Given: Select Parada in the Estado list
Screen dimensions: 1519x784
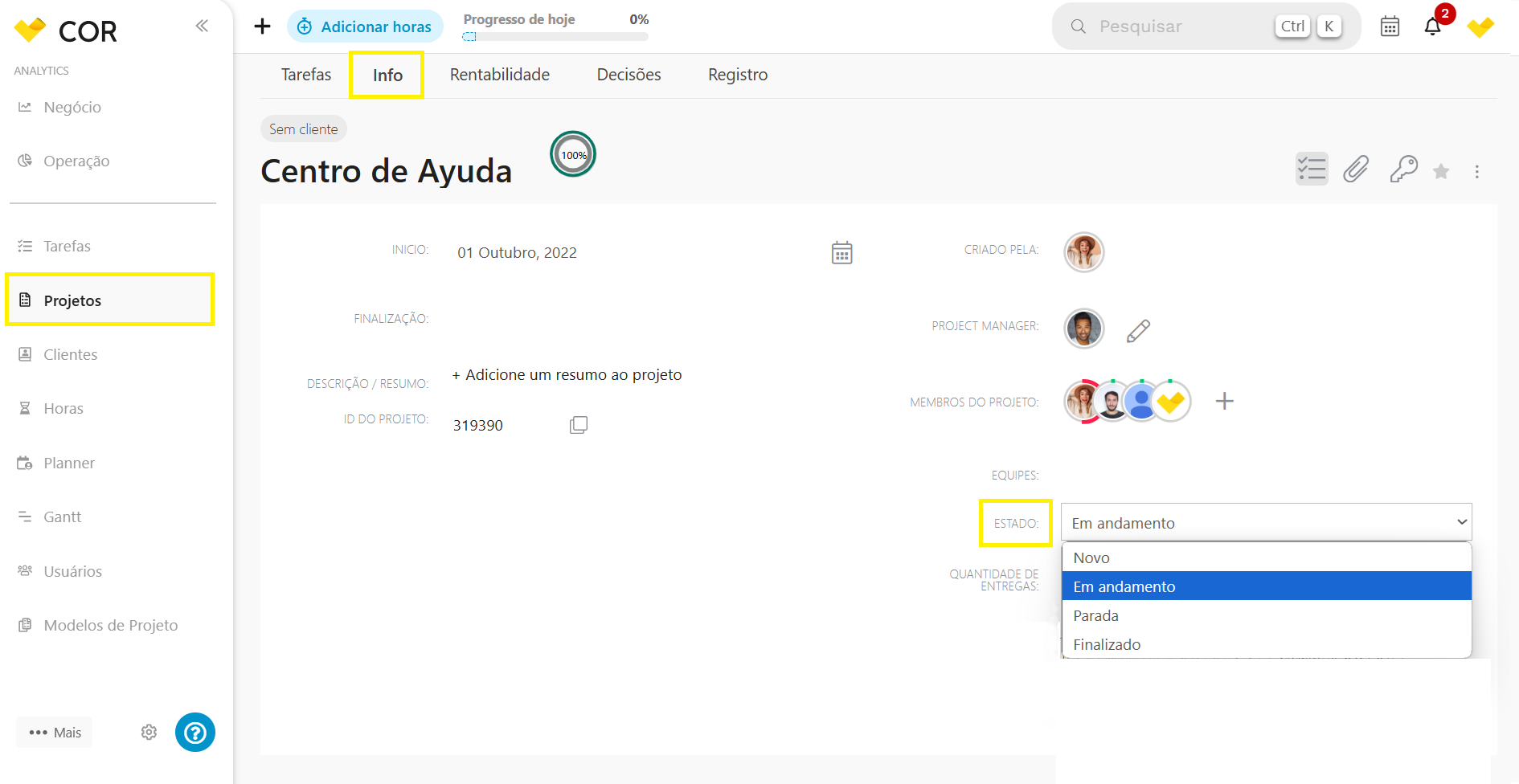Looking at the screenshot, I should tap(1267, 615).
